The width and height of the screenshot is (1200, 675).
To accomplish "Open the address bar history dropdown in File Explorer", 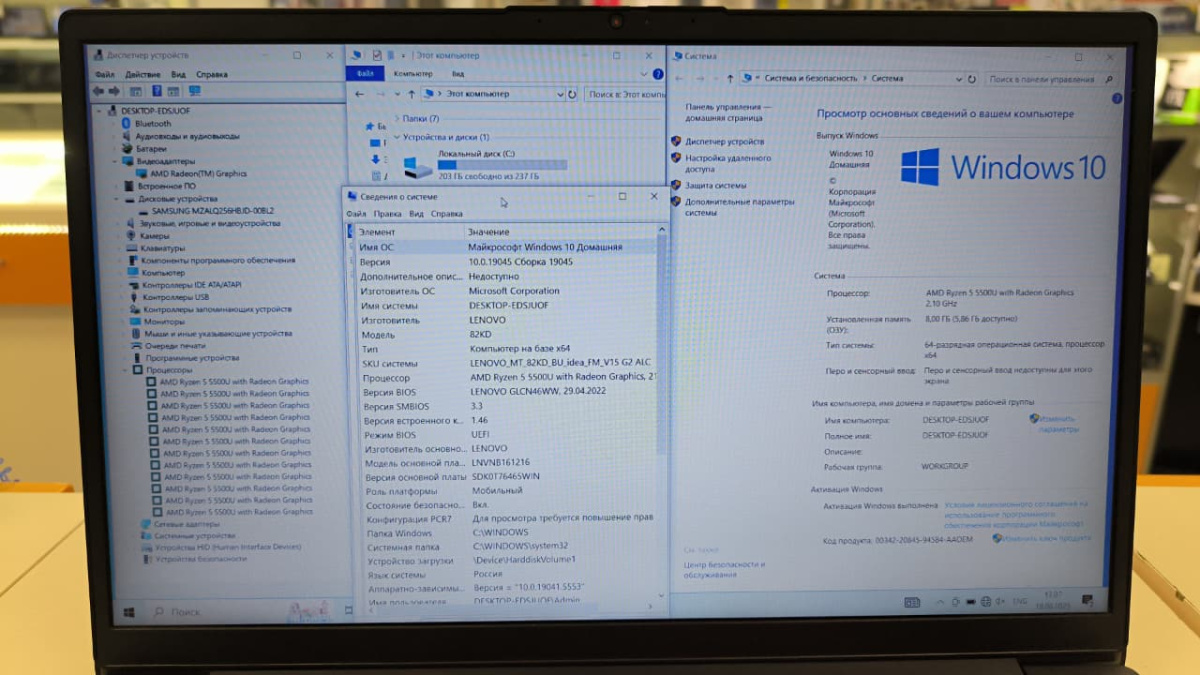I will [x=559, y=94].
